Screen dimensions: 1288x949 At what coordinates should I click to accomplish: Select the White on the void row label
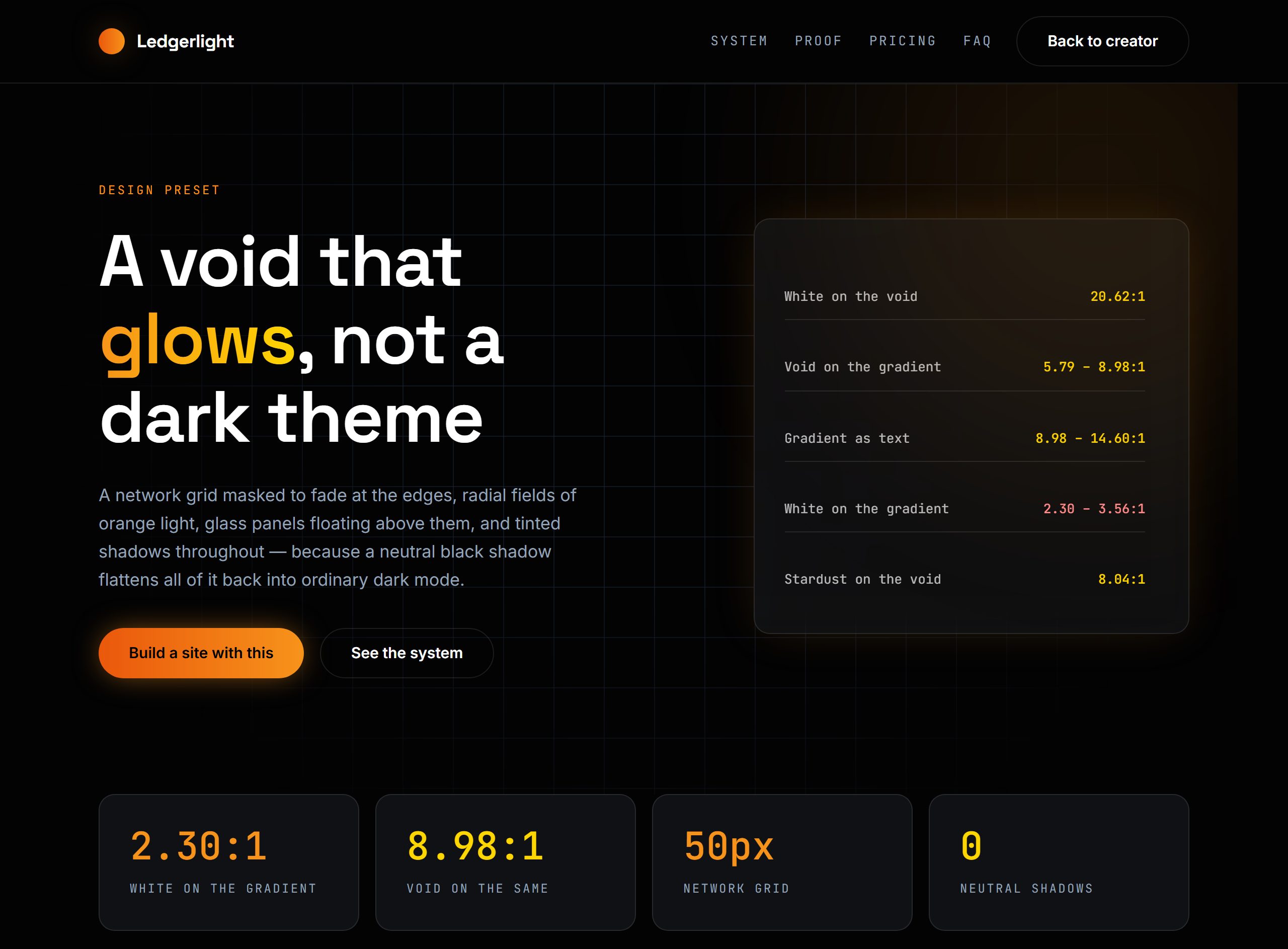coord(850,296)
